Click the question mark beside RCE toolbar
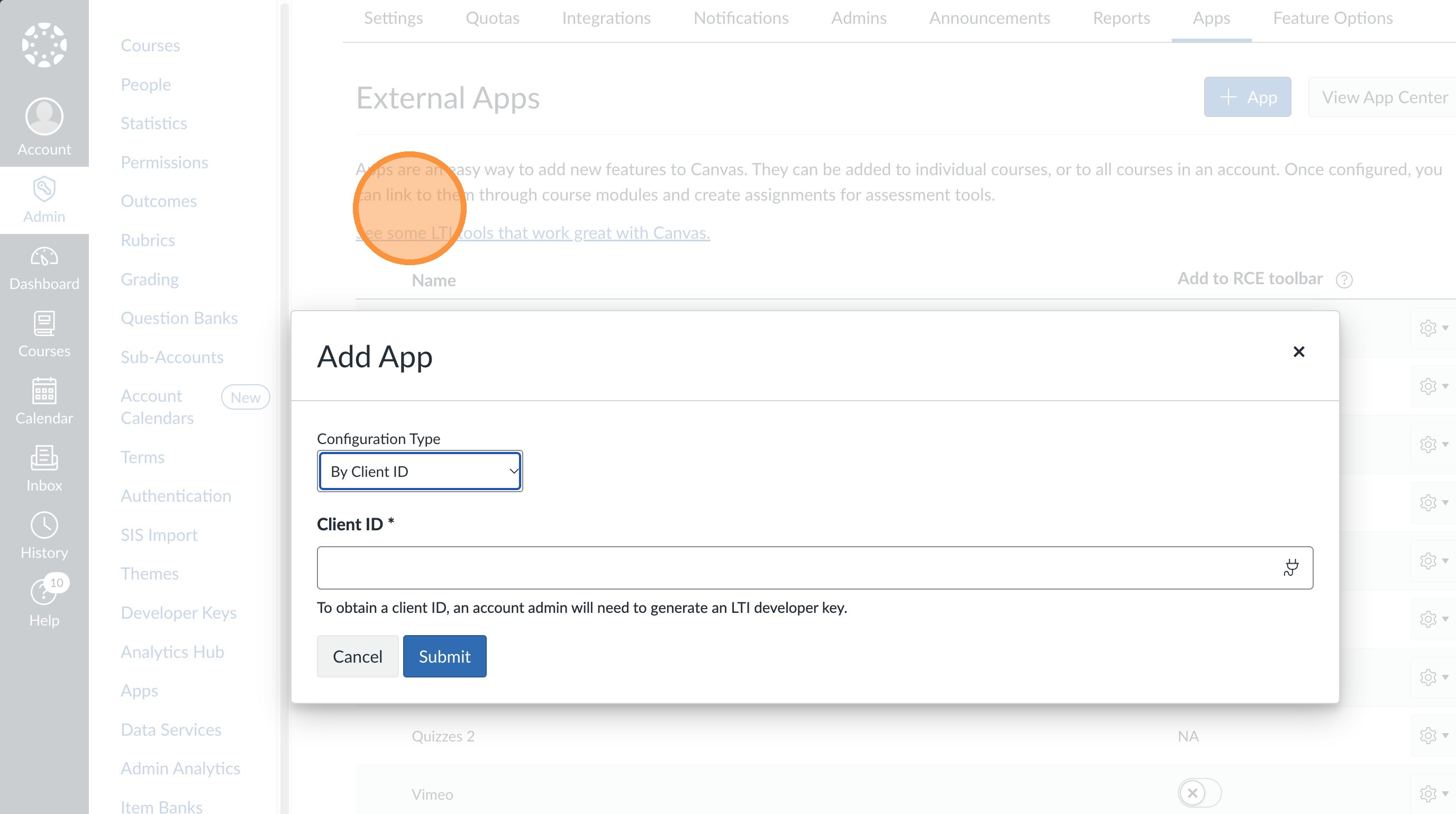 click(x=1344, y=280)
